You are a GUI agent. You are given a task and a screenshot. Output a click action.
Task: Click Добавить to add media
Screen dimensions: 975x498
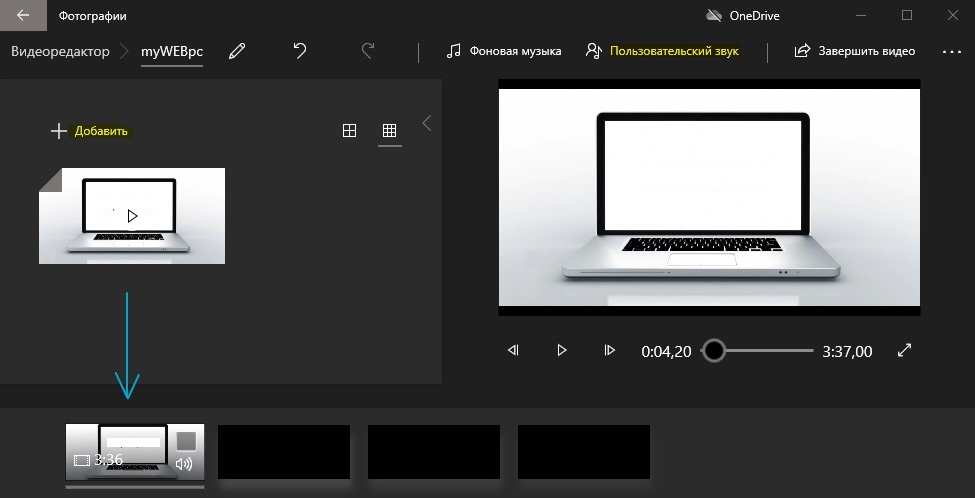(90, 131)
